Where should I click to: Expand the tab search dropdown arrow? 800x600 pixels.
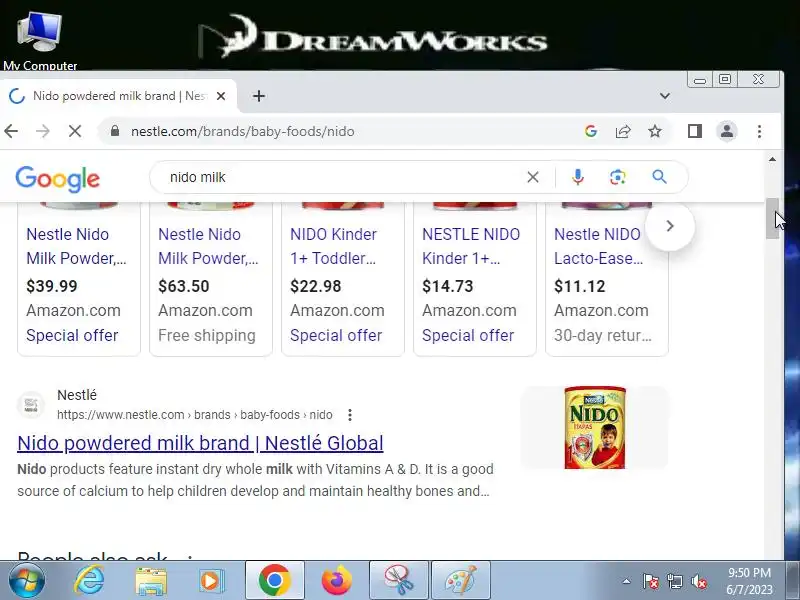click(664, 96)
